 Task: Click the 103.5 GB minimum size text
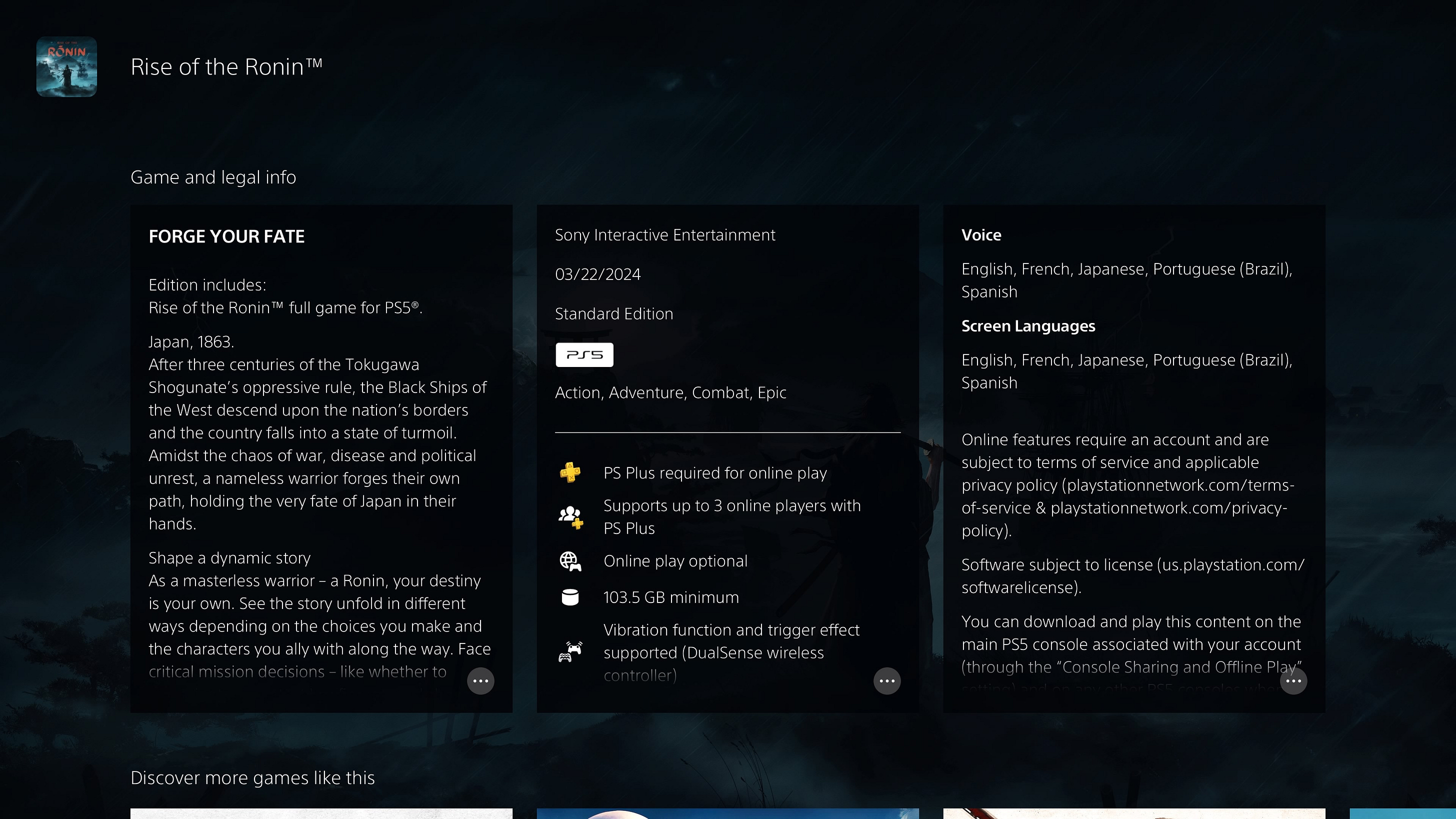click(x=671, y=597)
